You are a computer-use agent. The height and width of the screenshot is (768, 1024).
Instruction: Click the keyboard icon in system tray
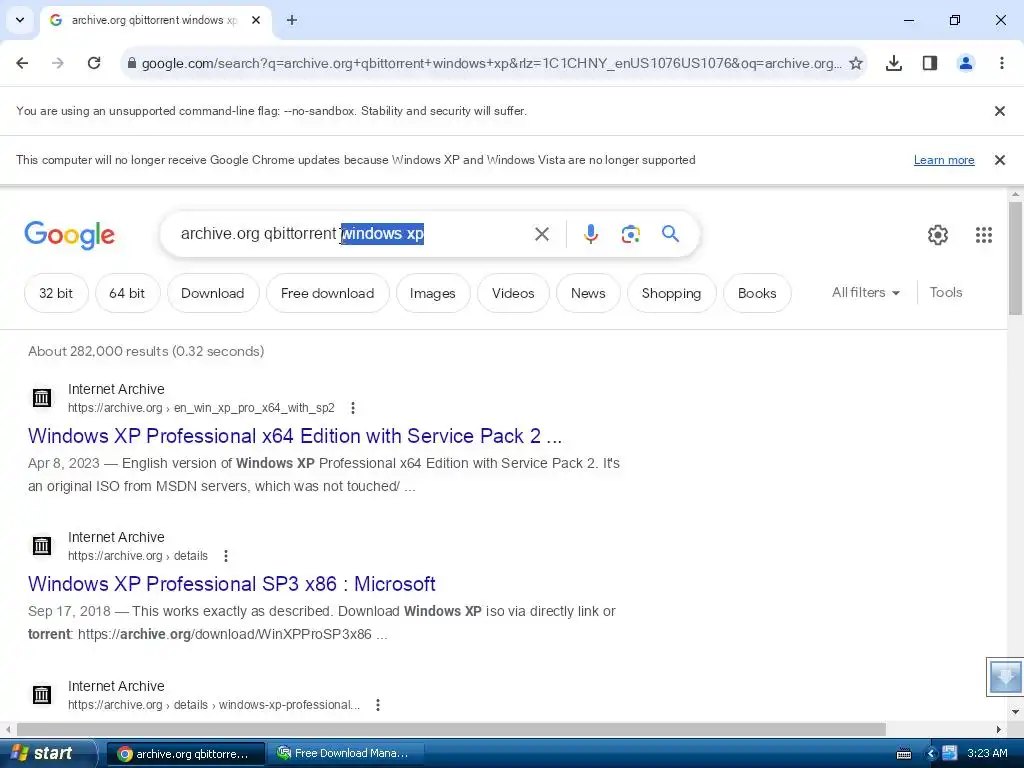[x=904, y=754]
